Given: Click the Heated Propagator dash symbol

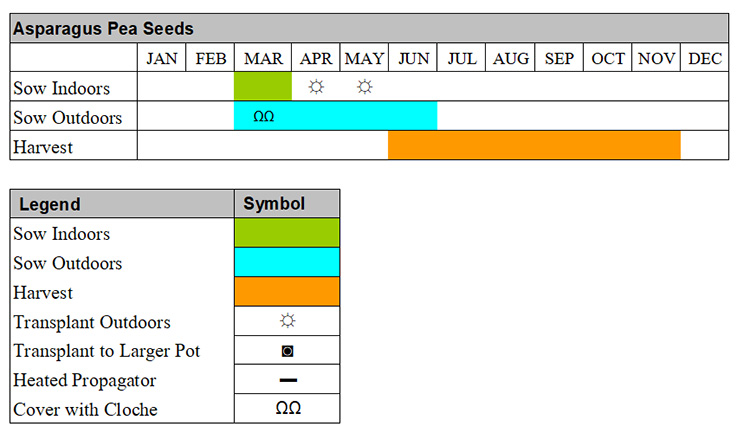Looking at the screenshot, I should pyautogui.click(x=288, y=380).
